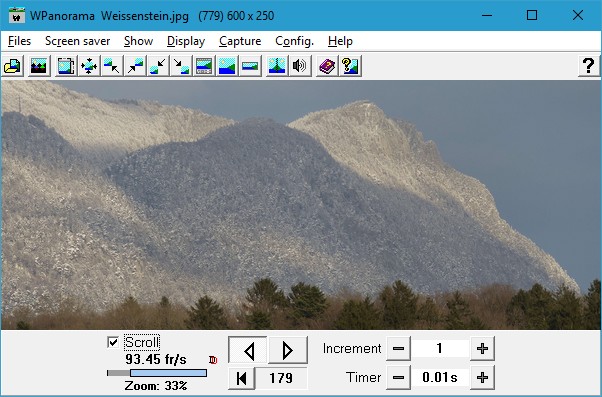
Task: Open the Capture menu
Action: pyautogui.click(x=240, y=41)
